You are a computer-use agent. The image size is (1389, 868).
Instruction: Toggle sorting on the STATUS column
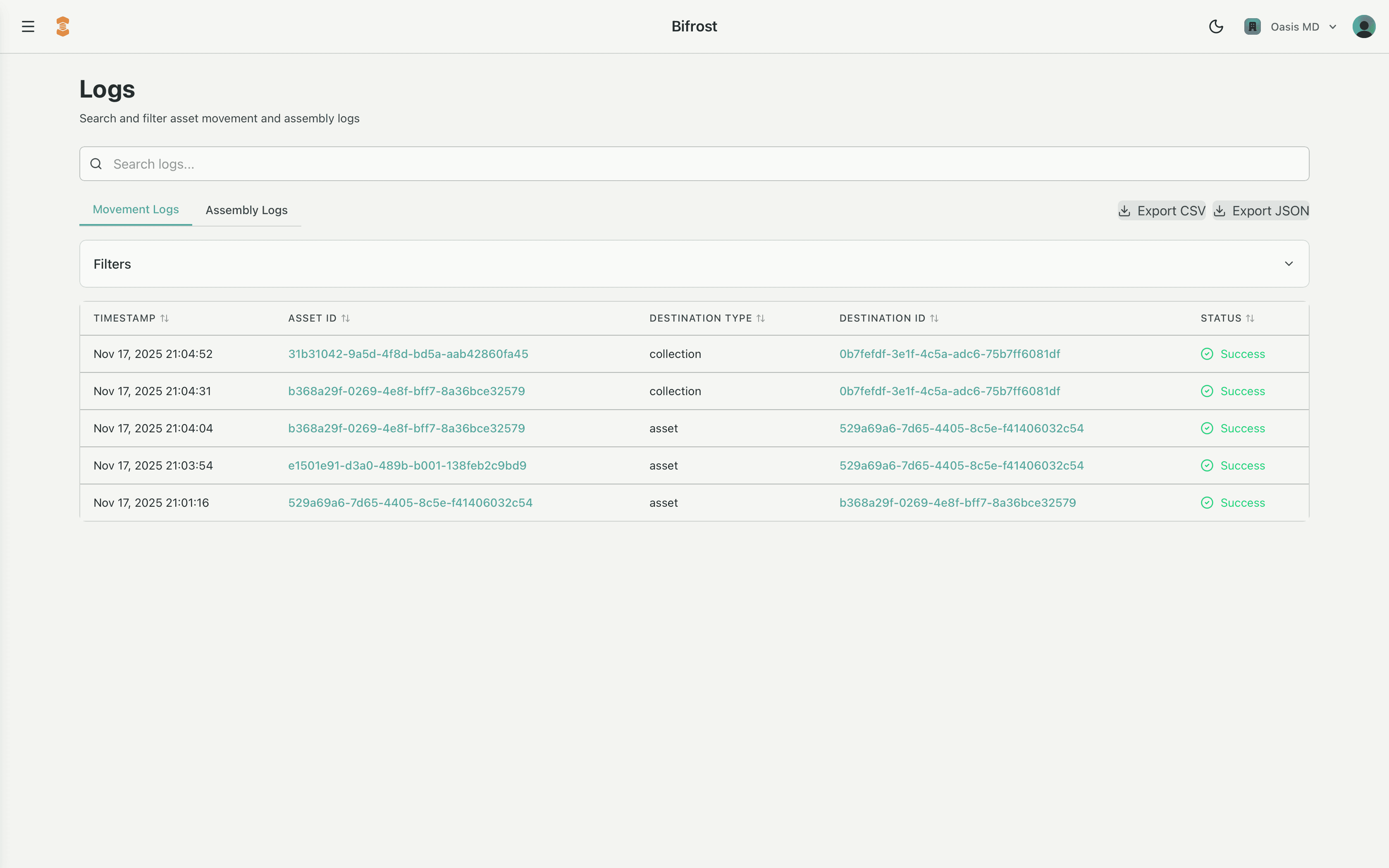[x=1251, y=318]
